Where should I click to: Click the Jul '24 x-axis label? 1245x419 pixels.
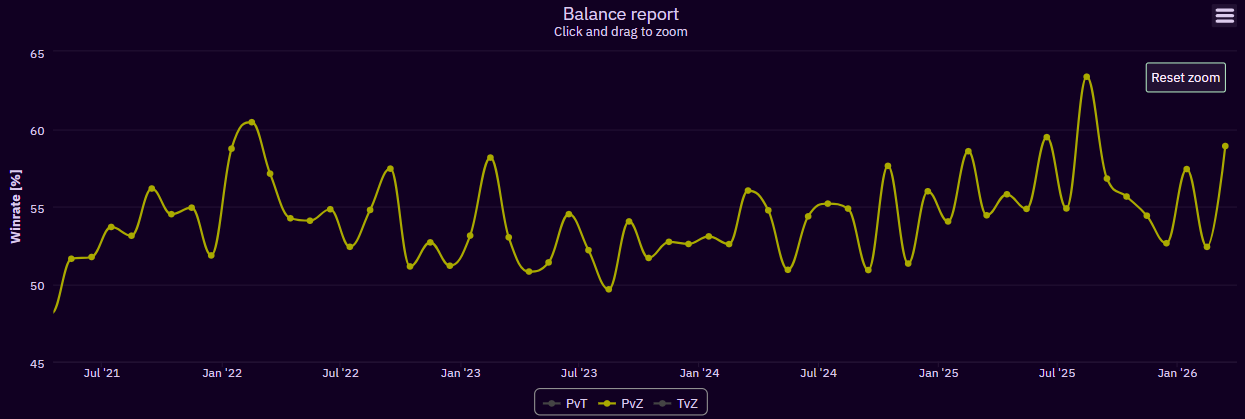(x=819, y=373)
